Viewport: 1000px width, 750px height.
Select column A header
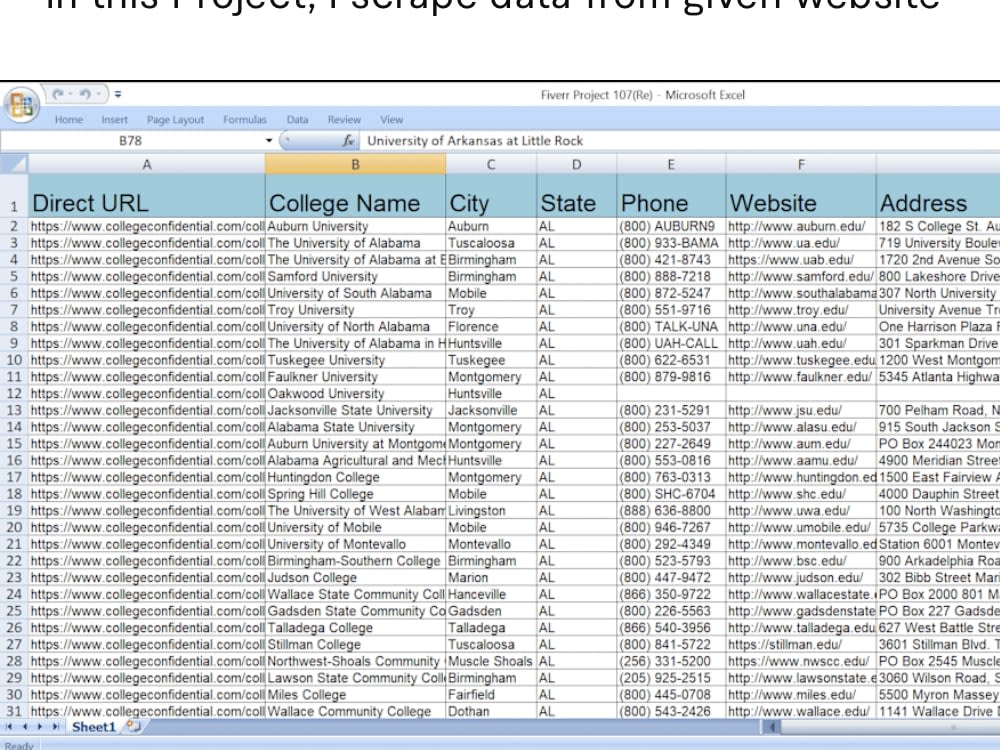click(x=147, y=165)
